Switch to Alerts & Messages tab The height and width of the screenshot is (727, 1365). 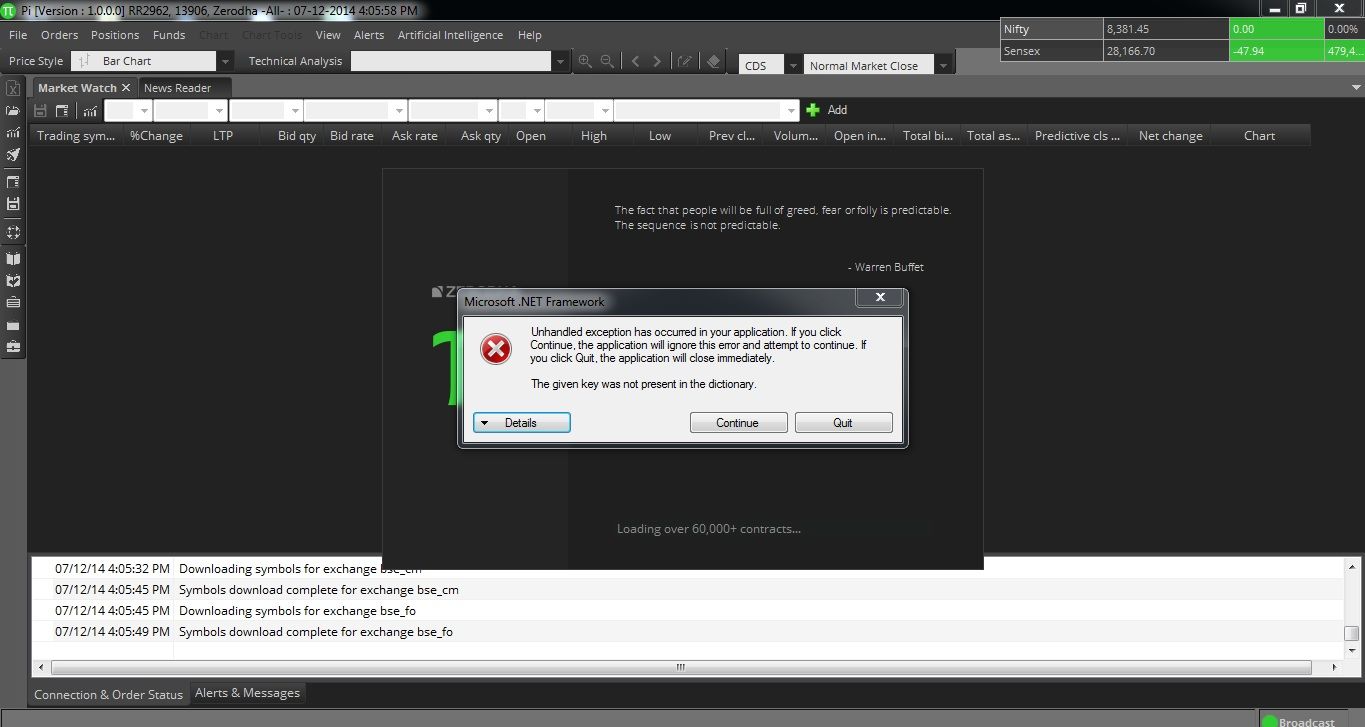pos(247,692)
